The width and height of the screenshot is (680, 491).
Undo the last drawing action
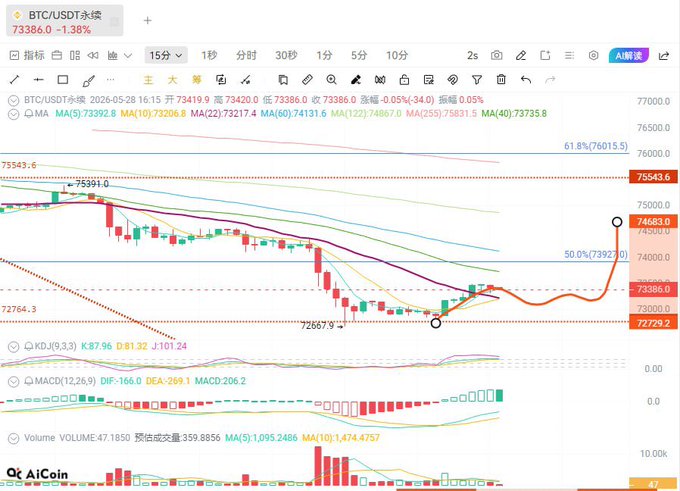[526, 80]
